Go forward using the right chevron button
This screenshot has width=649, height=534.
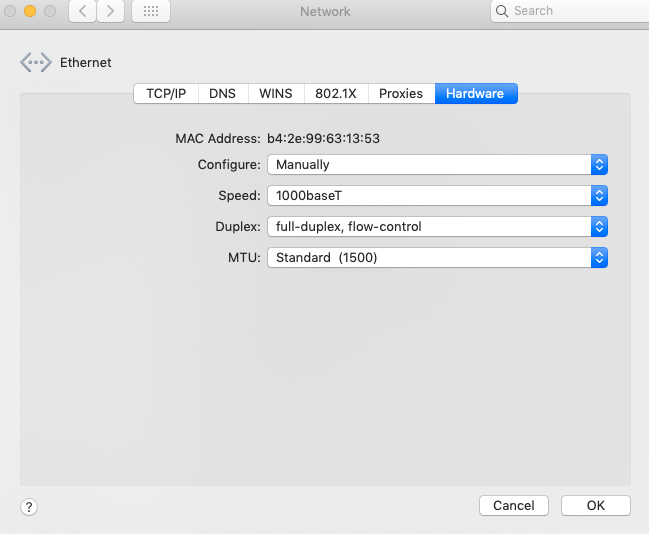pyautogui.click(x=110, y=11)
